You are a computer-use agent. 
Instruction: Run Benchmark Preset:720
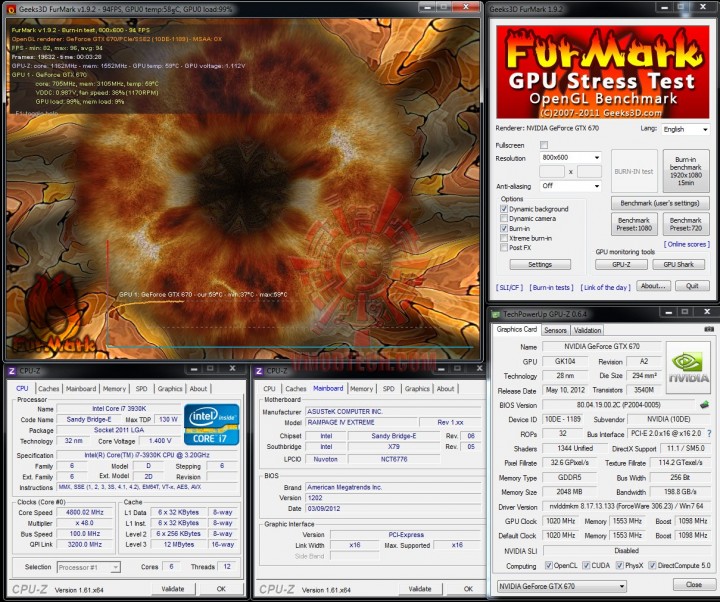(686, 224)
